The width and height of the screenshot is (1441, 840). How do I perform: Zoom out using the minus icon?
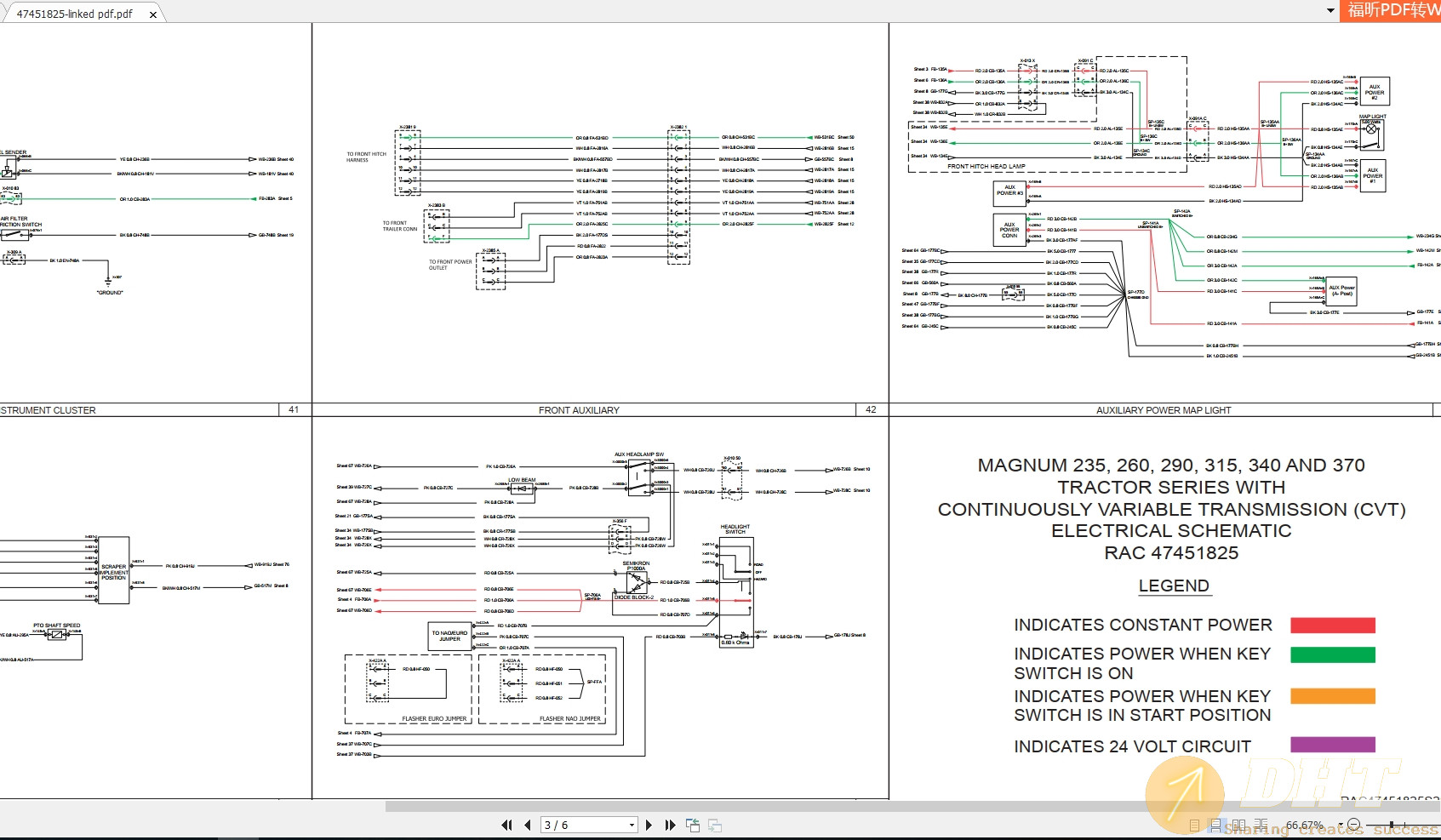tap(1354, 824)
